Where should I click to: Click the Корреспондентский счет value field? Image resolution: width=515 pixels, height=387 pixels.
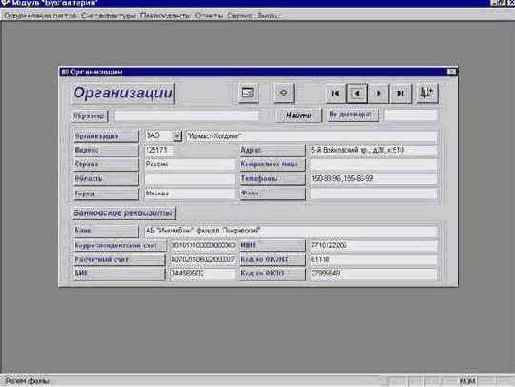[x=203, y=246]
